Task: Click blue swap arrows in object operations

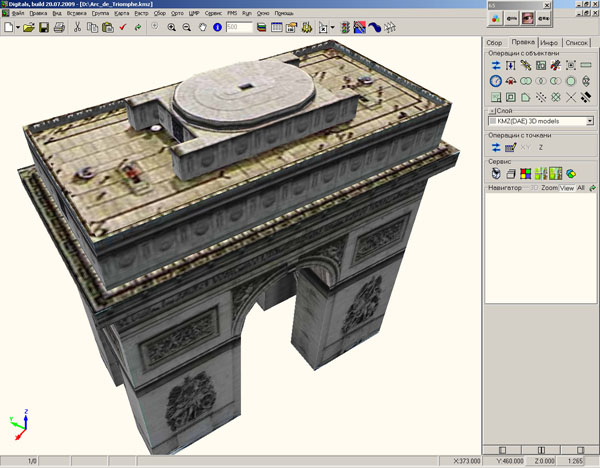Action: 496,65
